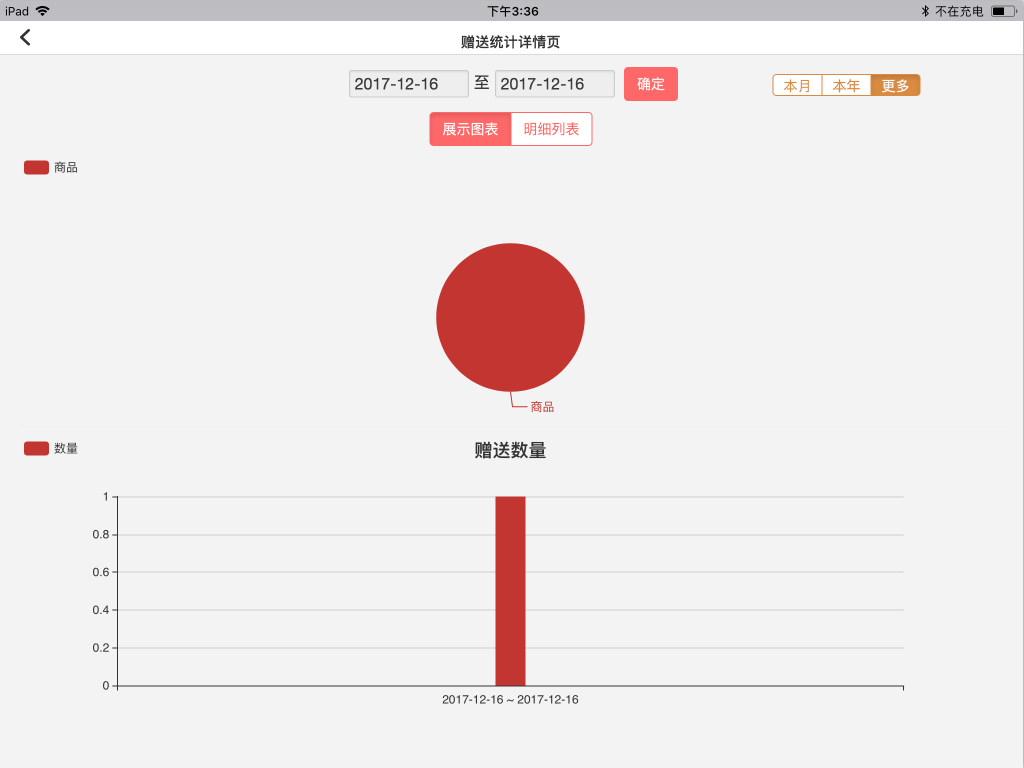Click the 赠送数量 chart title

click(x=510, y=450)
